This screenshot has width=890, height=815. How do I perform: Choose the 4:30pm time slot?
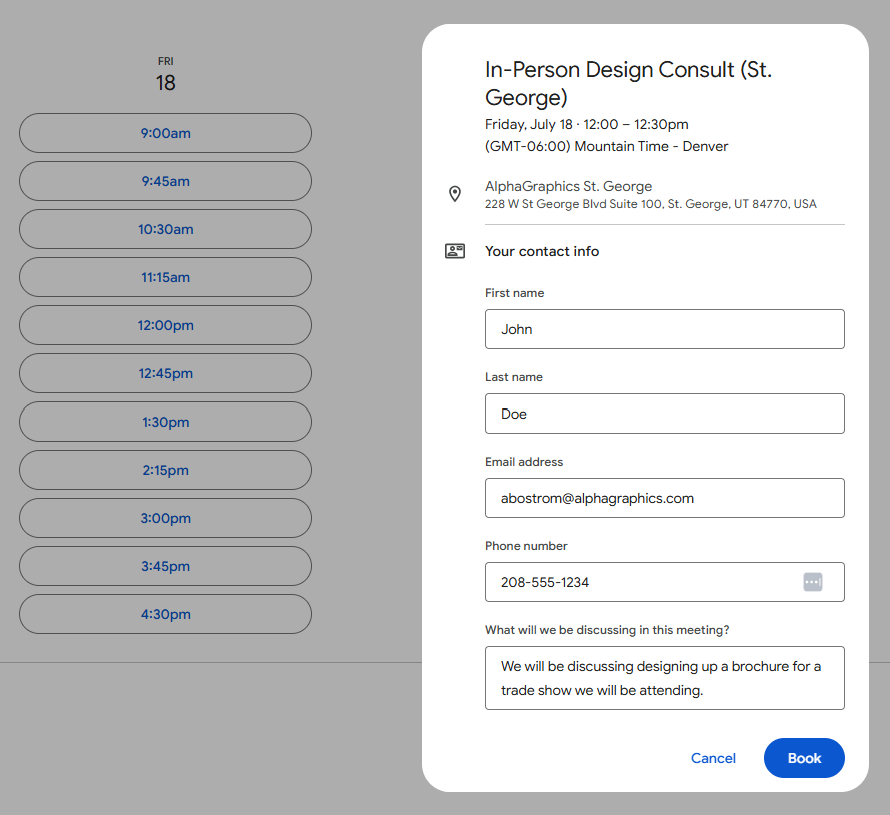tap(165, 614)
